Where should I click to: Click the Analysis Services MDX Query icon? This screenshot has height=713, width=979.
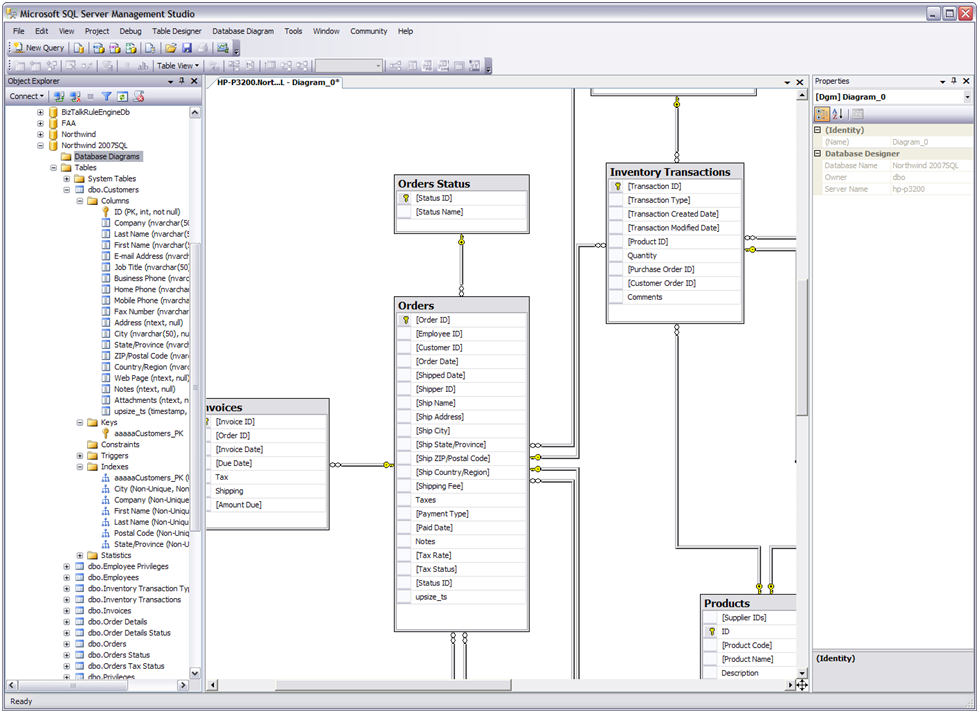pos(99,47)
